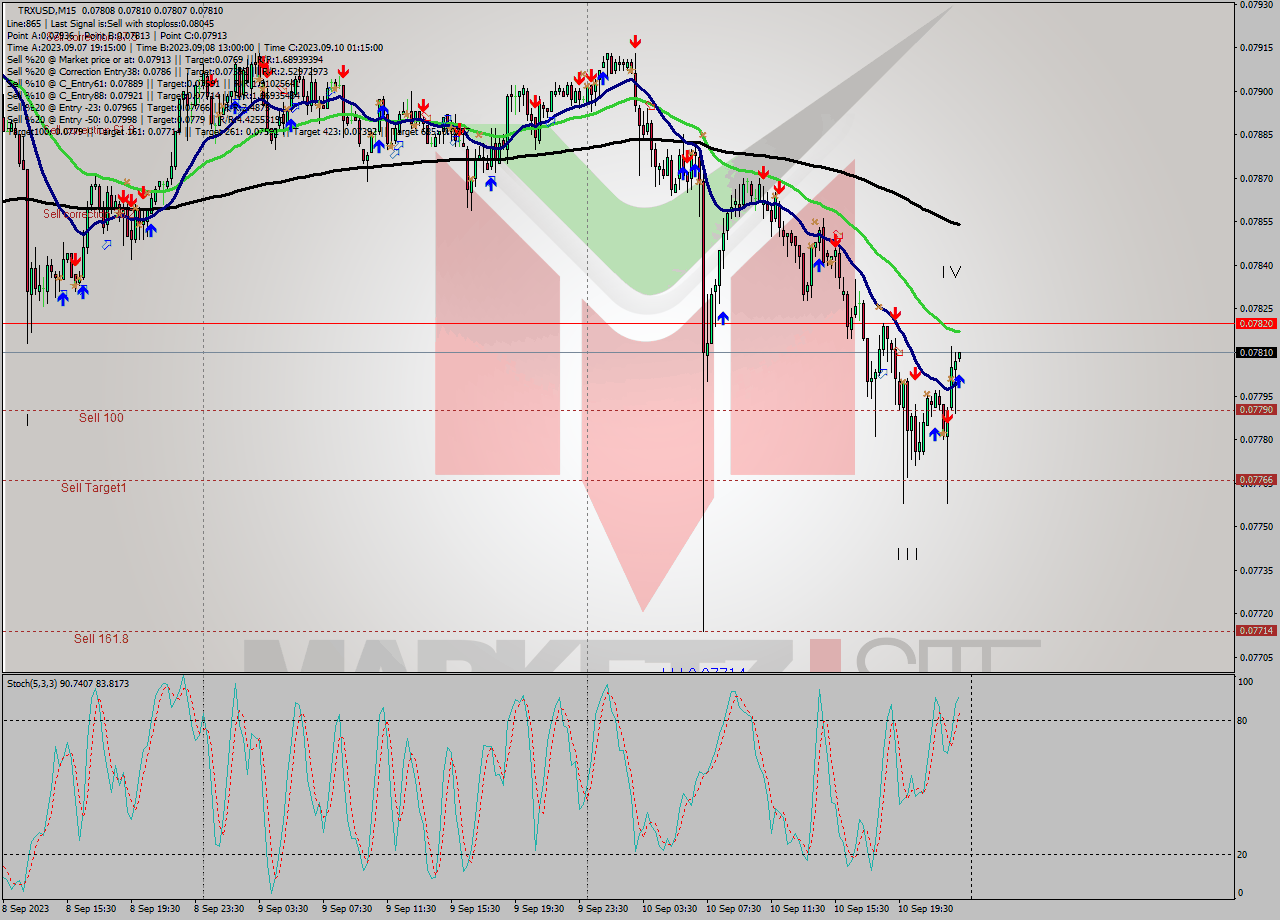This screenshot has width=1280, height=920.
Task: Click the 0.07735 value on the price axis
Action: tap(1256, 570)
